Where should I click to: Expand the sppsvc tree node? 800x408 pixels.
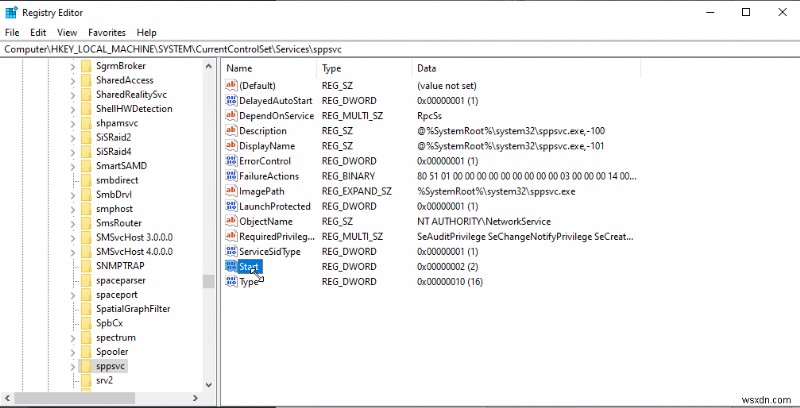click(x=72, y=366)
